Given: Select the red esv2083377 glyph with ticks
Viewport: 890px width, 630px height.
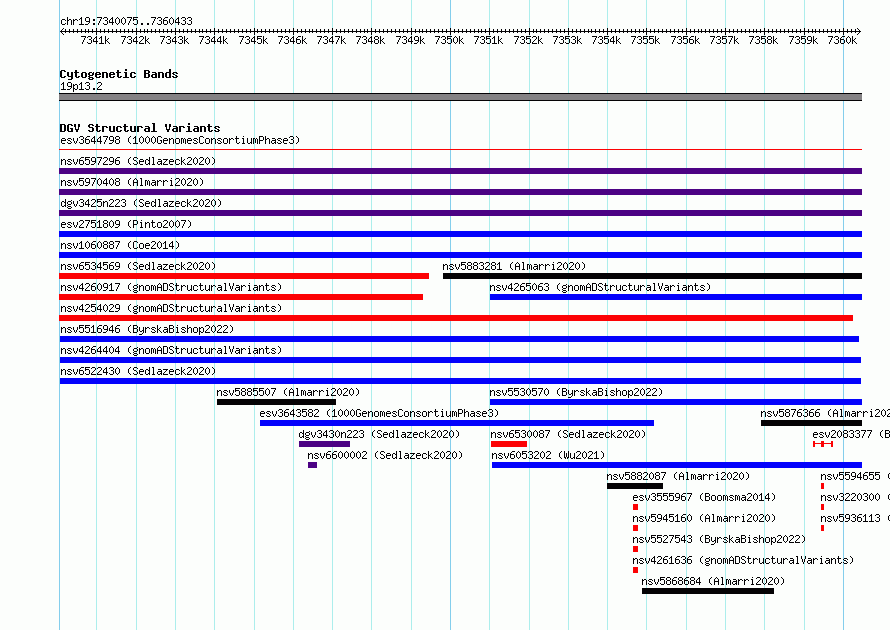Looking at the screenshot, I should (823, 444).
